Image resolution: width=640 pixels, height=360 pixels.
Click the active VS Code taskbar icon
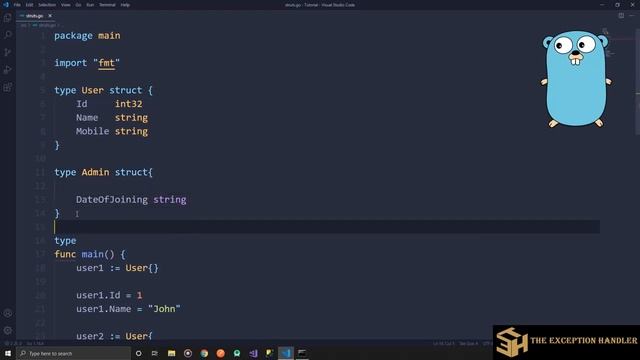286,353
